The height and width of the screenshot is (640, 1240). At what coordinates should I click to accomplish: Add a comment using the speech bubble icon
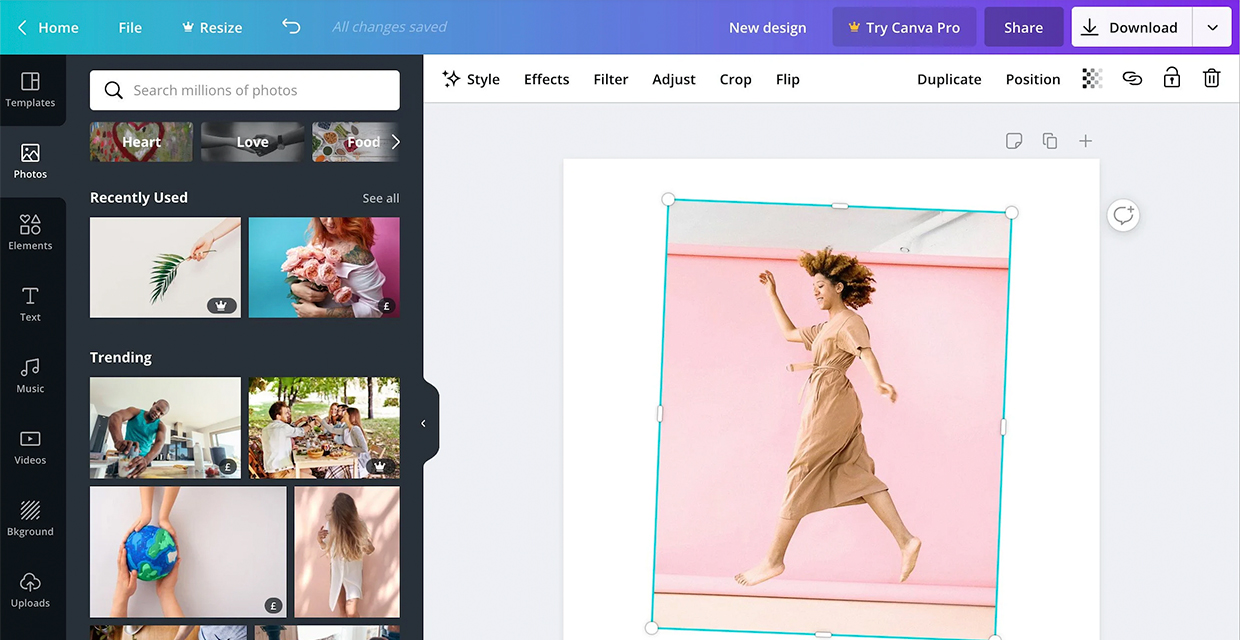tap(1123, 215)
